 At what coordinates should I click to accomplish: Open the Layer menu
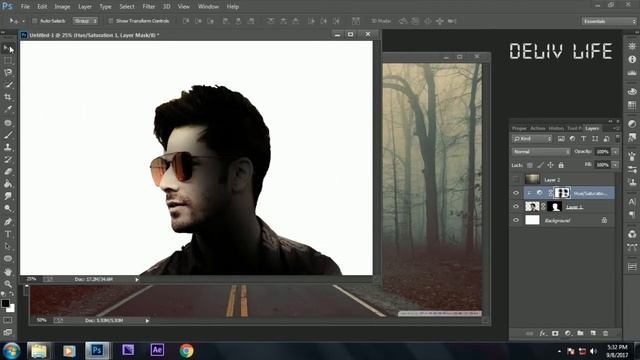click(x=85, y=7)
